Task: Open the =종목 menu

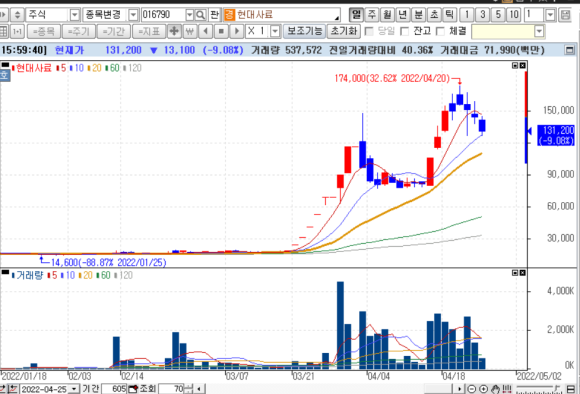Action: click(x=44, y=31)
